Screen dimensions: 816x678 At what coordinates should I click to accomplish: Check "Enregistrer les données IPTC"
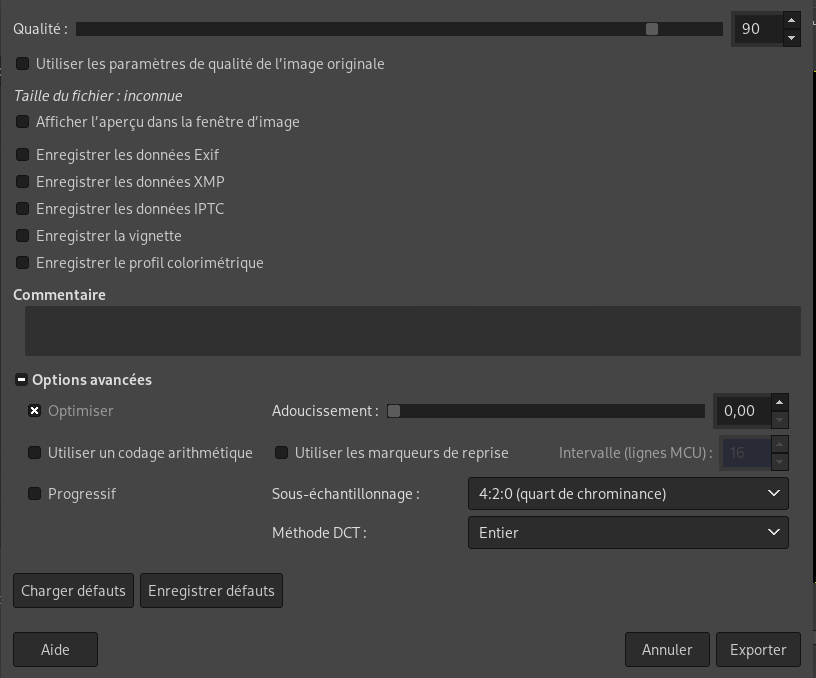pos(21,208)
